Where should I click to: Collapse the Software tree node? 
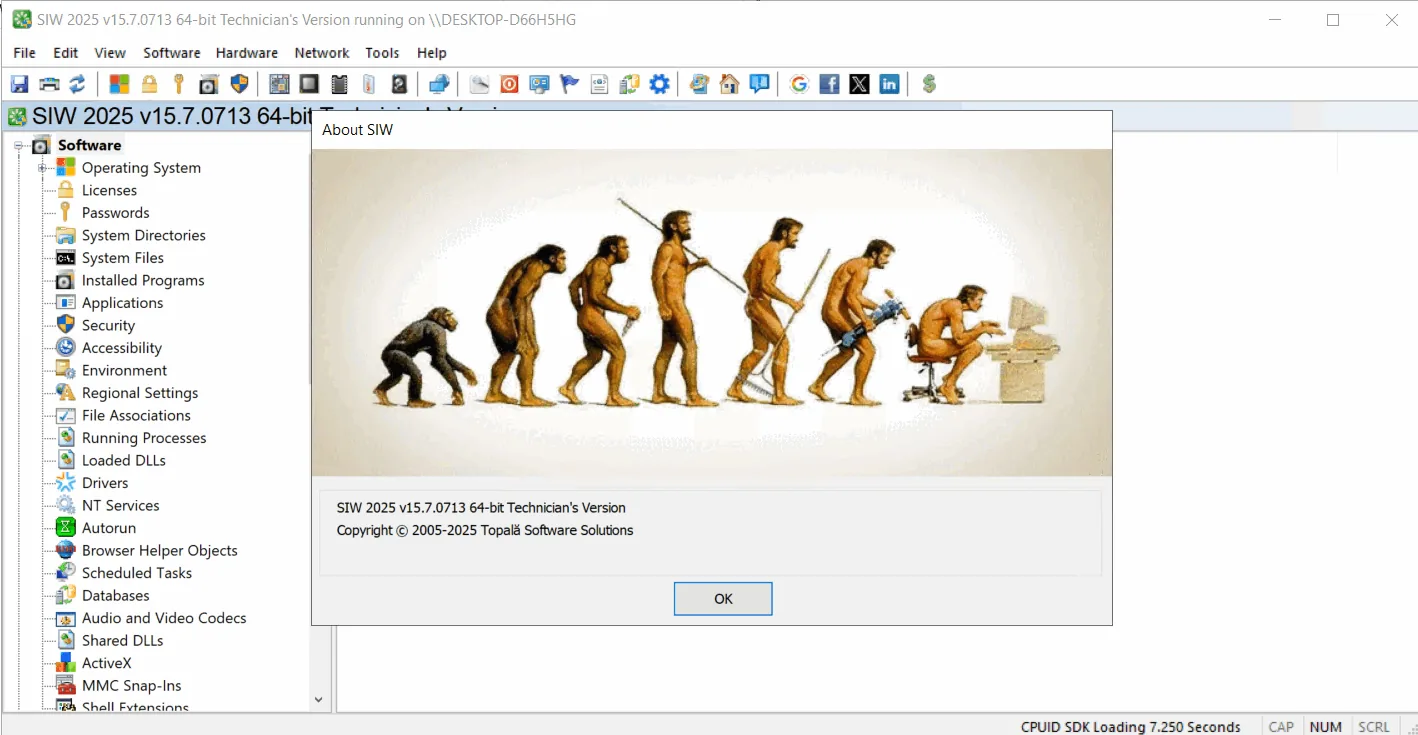18,146
